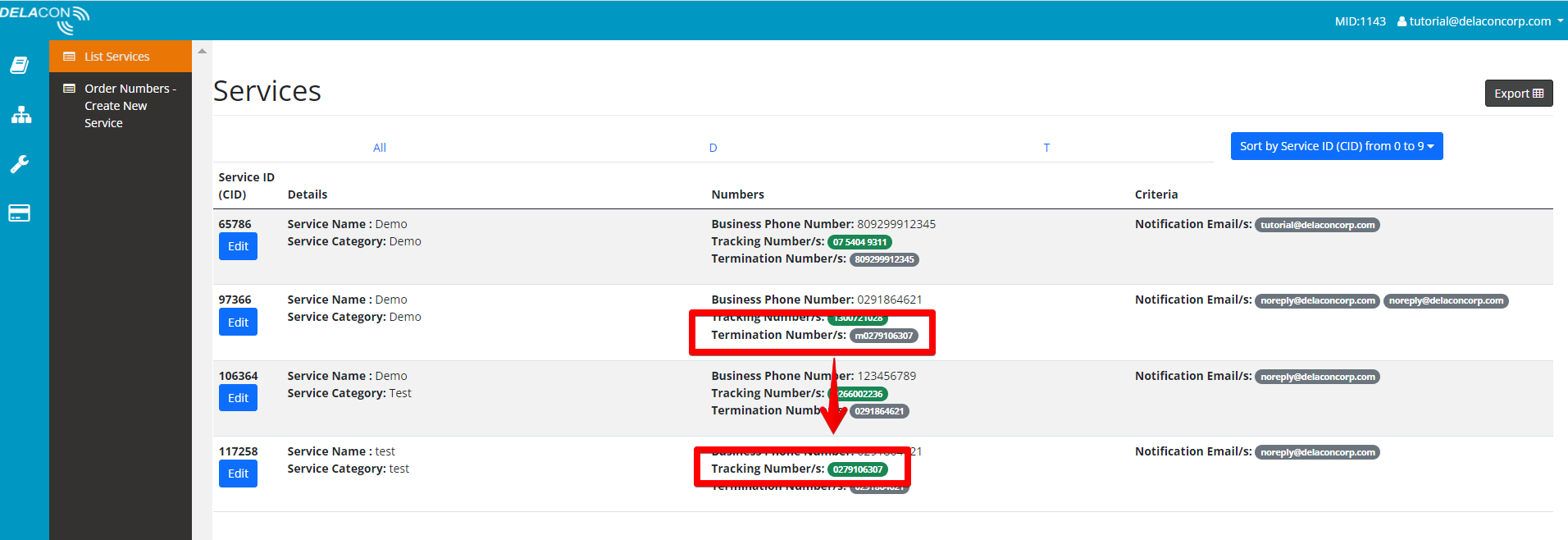Click the Details column header
1568x540 pixels.
308,194
